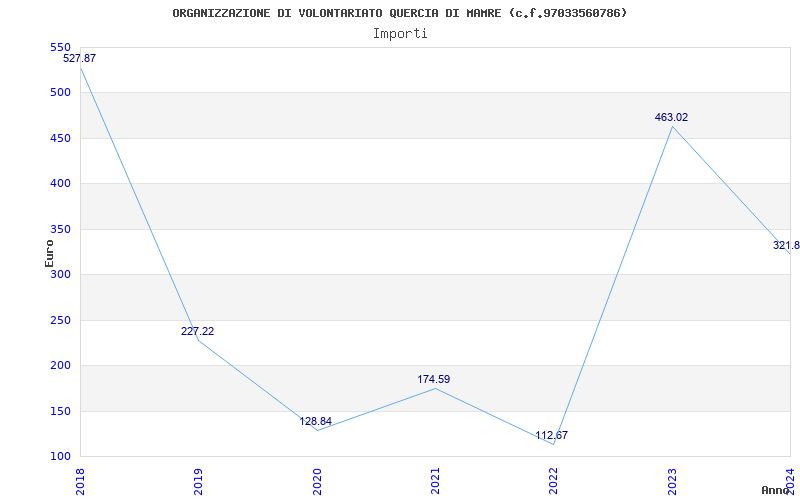Click the 2022 x-axis year label
Screen dimensions: 800x500
point(553,481)
